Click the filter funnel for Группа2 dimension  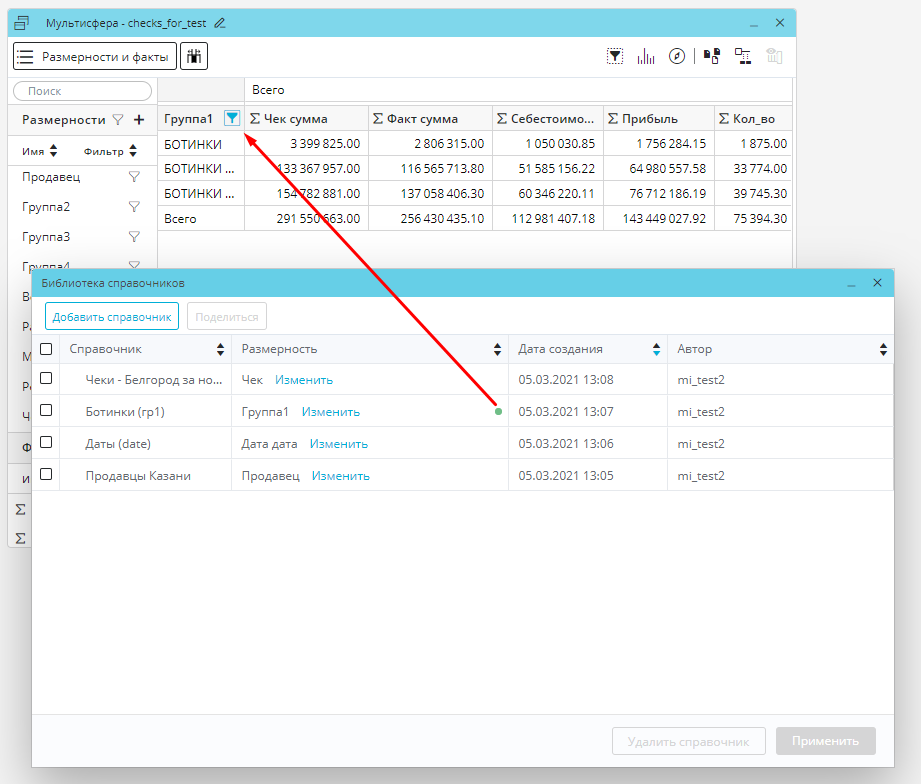(x=134, y=207)
